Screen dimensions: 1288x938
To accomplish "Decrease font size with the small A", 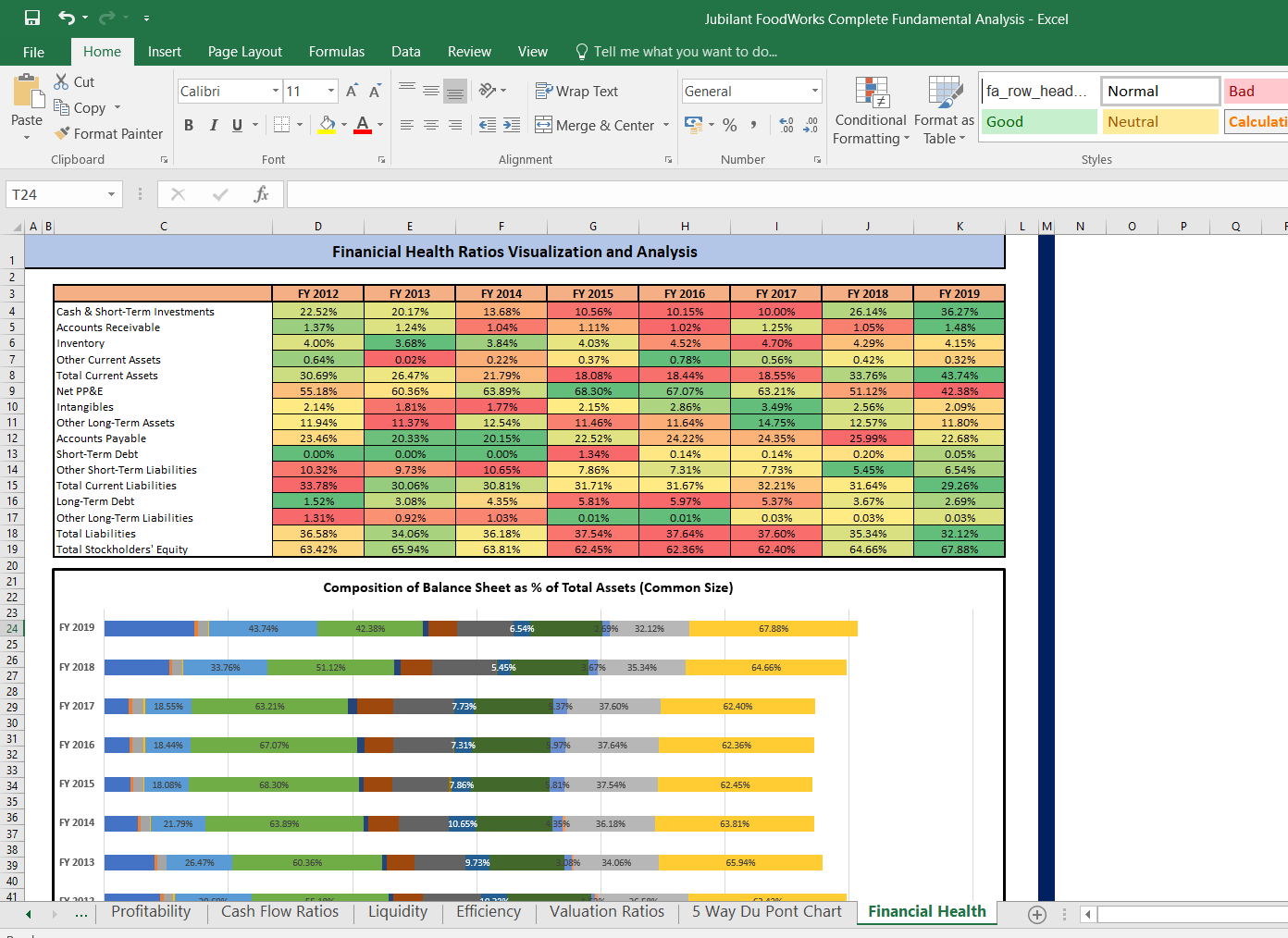I will pyautogui.click(x=374, y=91).
